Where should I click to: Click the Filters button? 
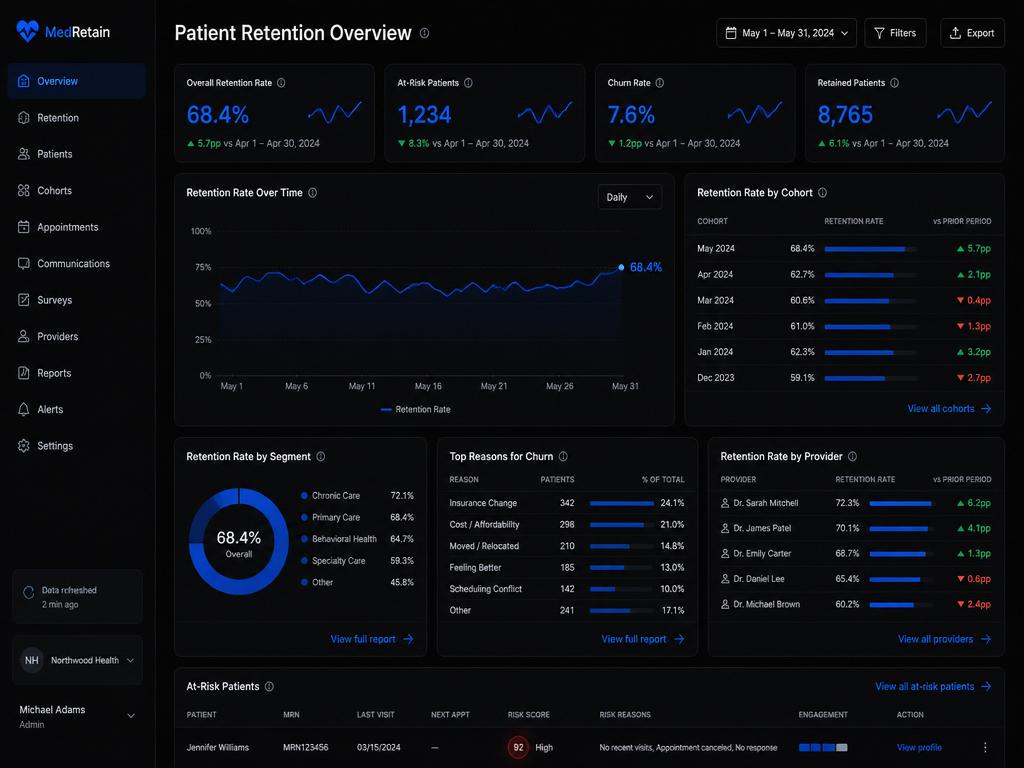pos(895,33)
